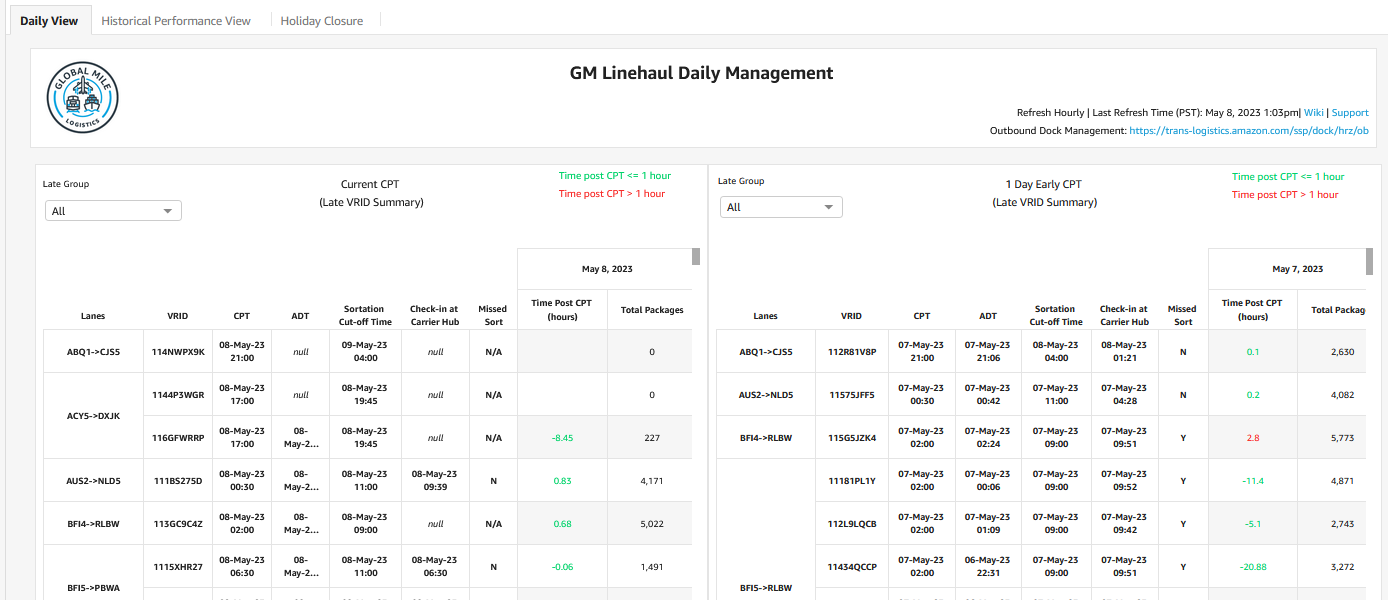Image resolution: width=1388 pixels, height=600 pixels.
Task: Click the May 8, 2023 column header
Action: [606, 268]
